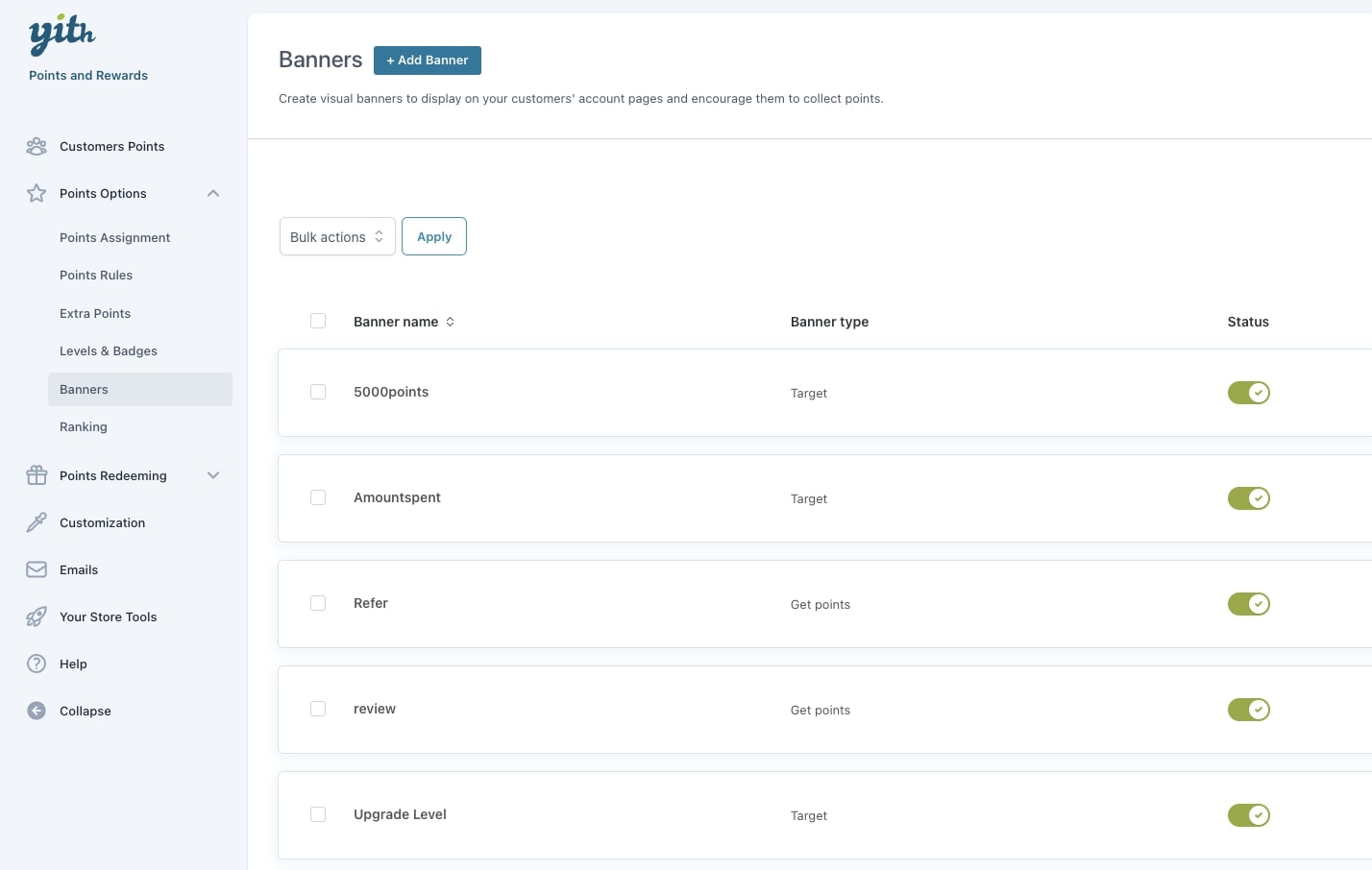Turn off the Upgrade Level banner toggle
The image size is (1372, 870).
pos(1248,815)
